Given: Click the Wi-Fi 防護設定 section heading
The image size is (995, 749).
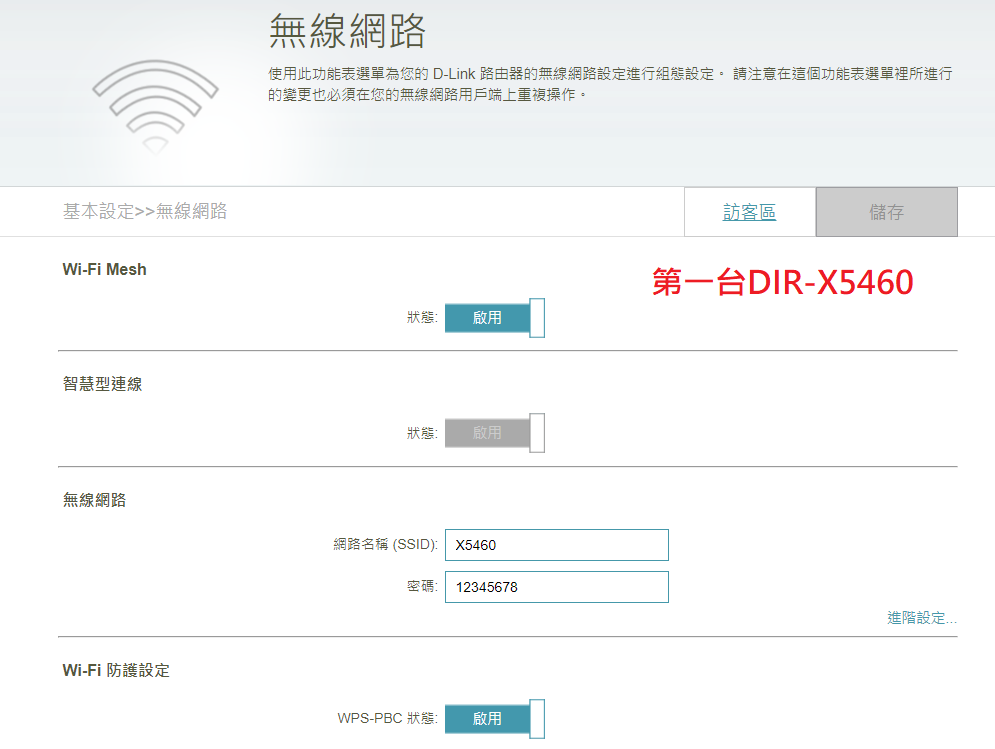Looking at the screenshot, I should pos(116,670).
